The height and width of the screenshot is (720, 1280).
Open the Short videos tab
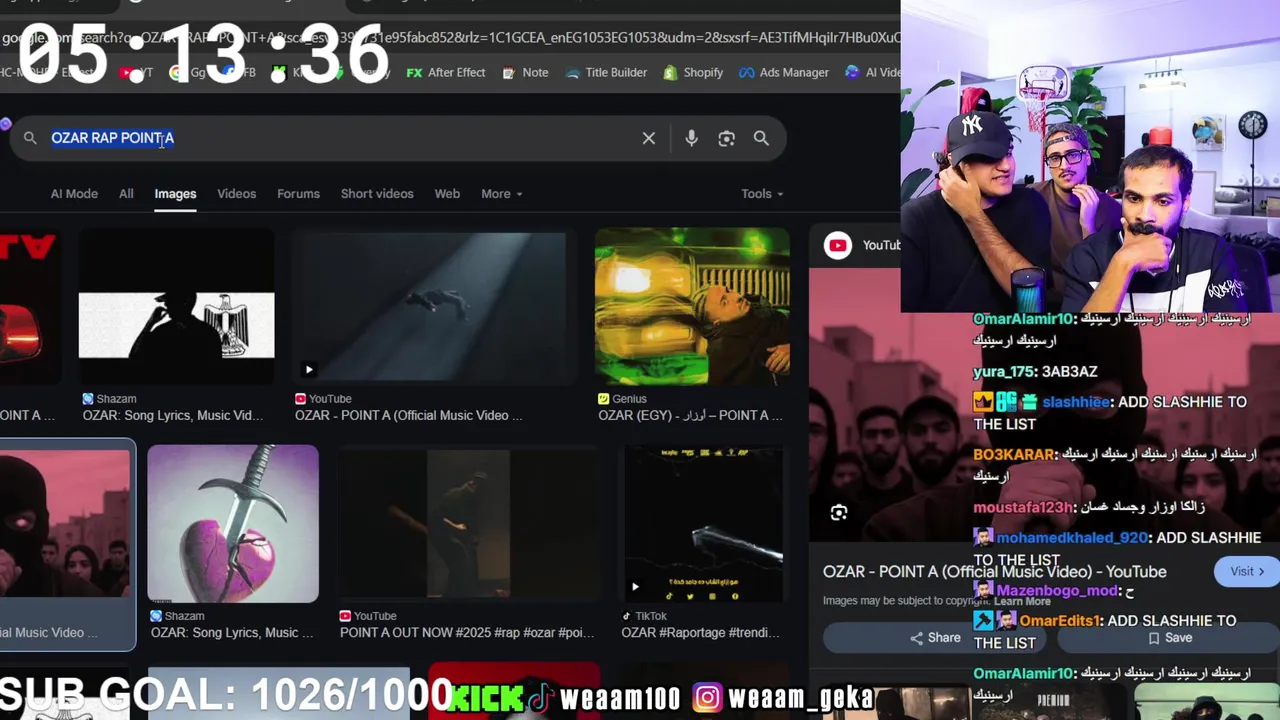pos(377,193)
